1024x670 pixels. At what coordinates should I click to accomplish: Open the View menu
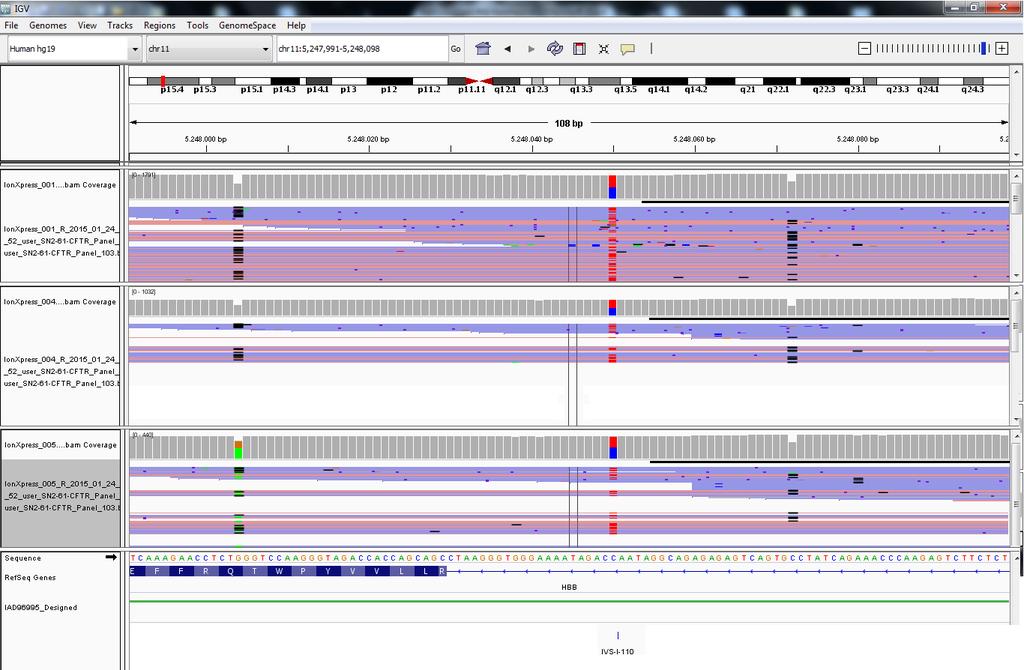click(x=87, y=25)
